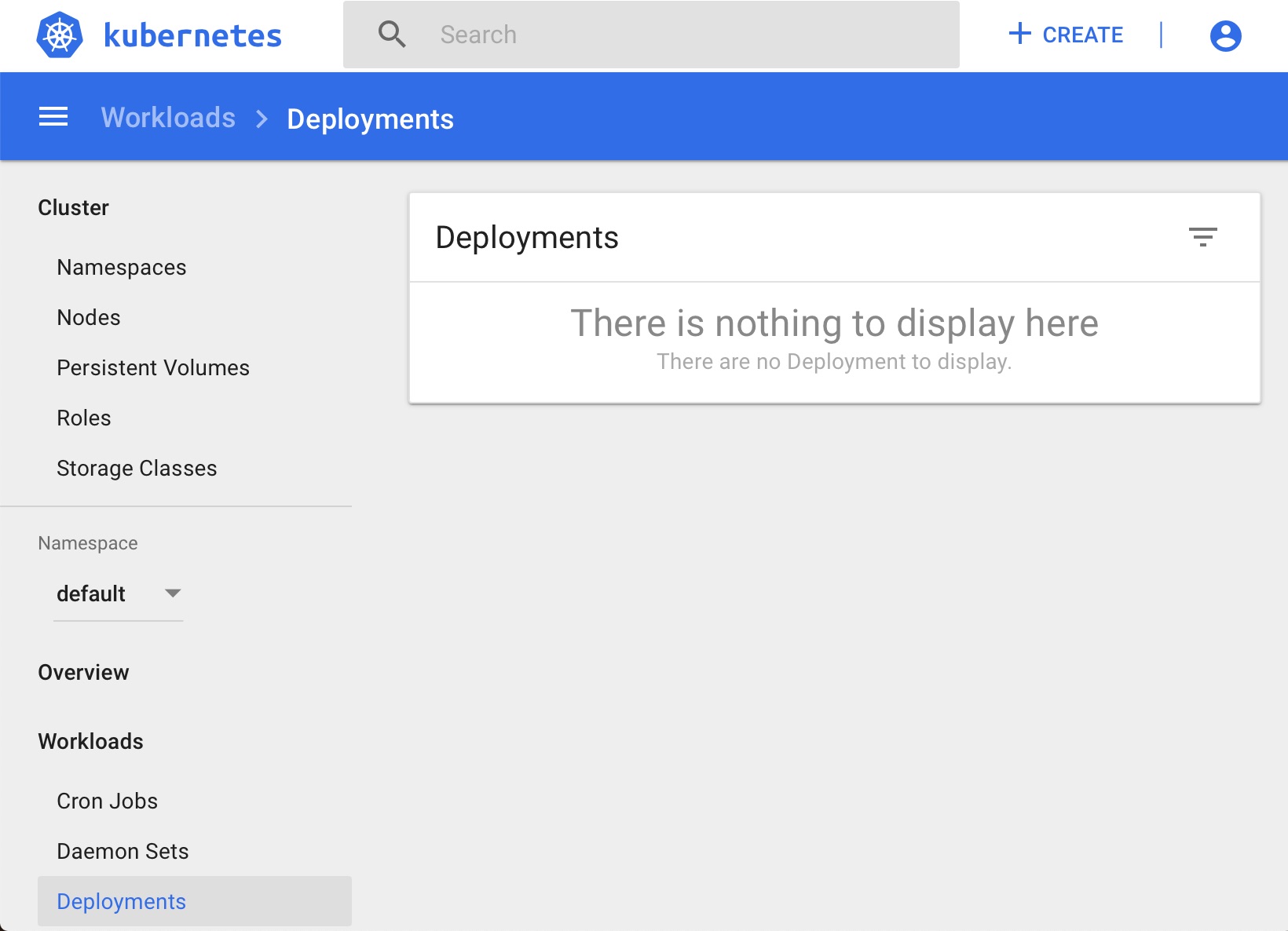
Task: Focus the Search input field
Action: coord(651,35)
